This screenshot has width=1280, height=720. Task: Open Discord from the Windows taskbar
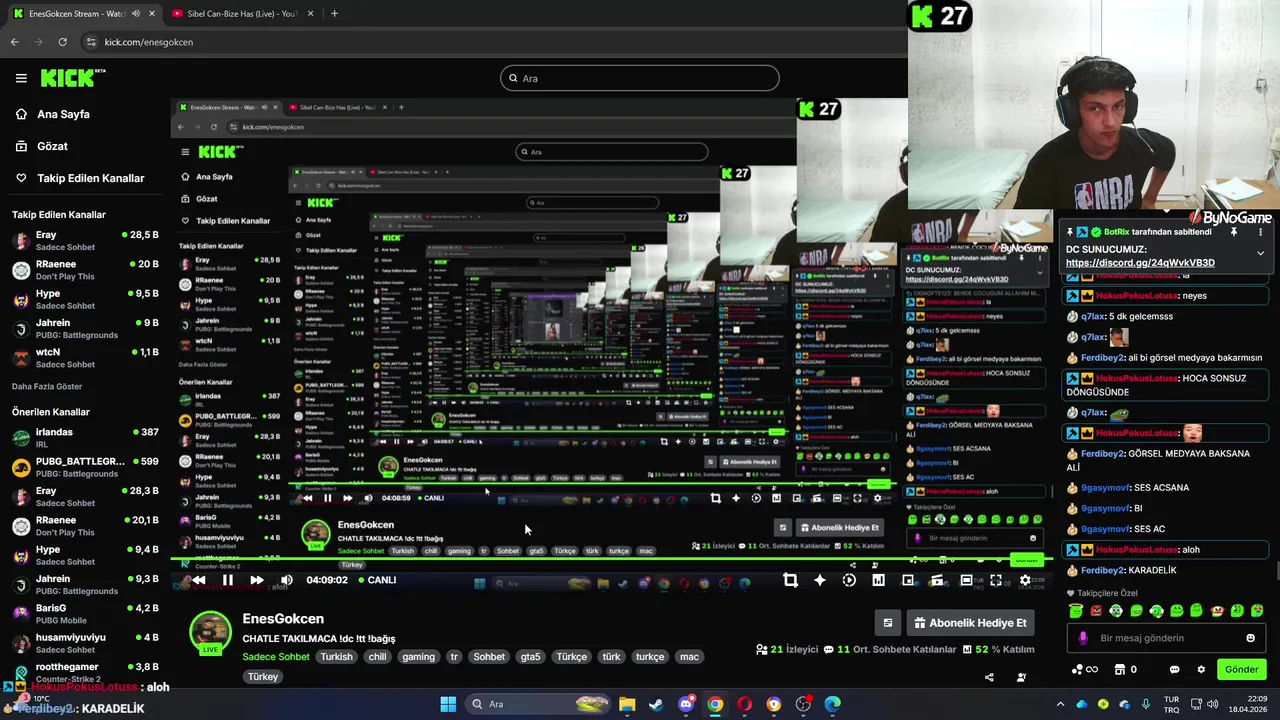(686, 704)
